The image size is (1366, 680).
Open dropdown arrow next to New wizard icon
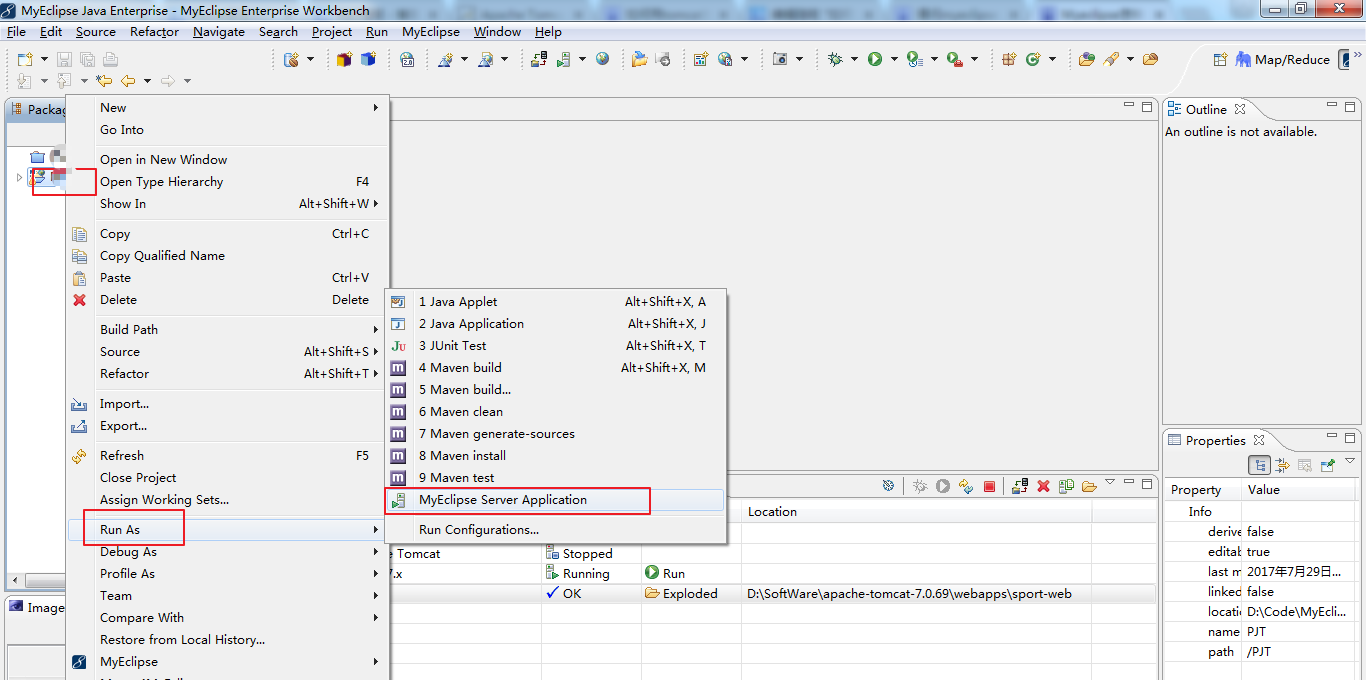point(43,60)
